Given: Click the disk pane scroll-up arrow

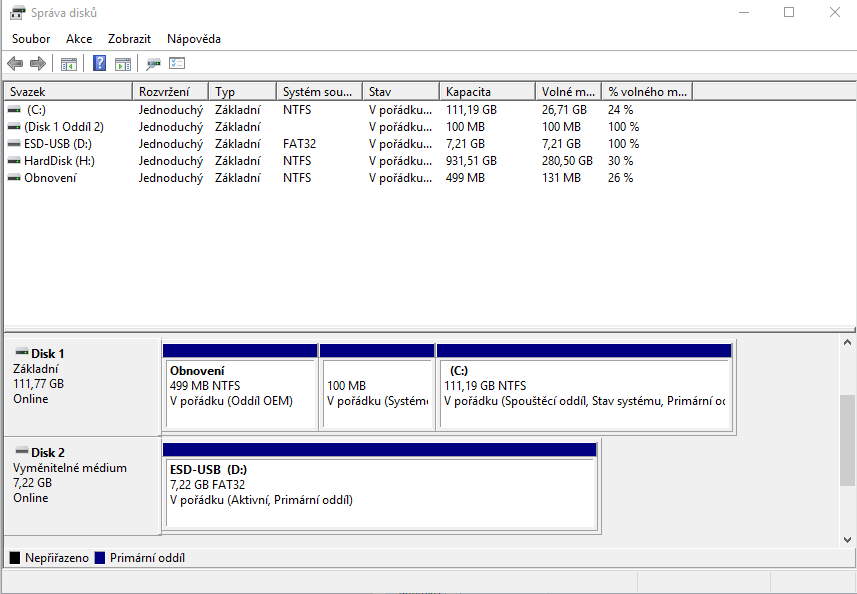Looking at the screenshot, I should pyautogui.click(x=847, y=343).
